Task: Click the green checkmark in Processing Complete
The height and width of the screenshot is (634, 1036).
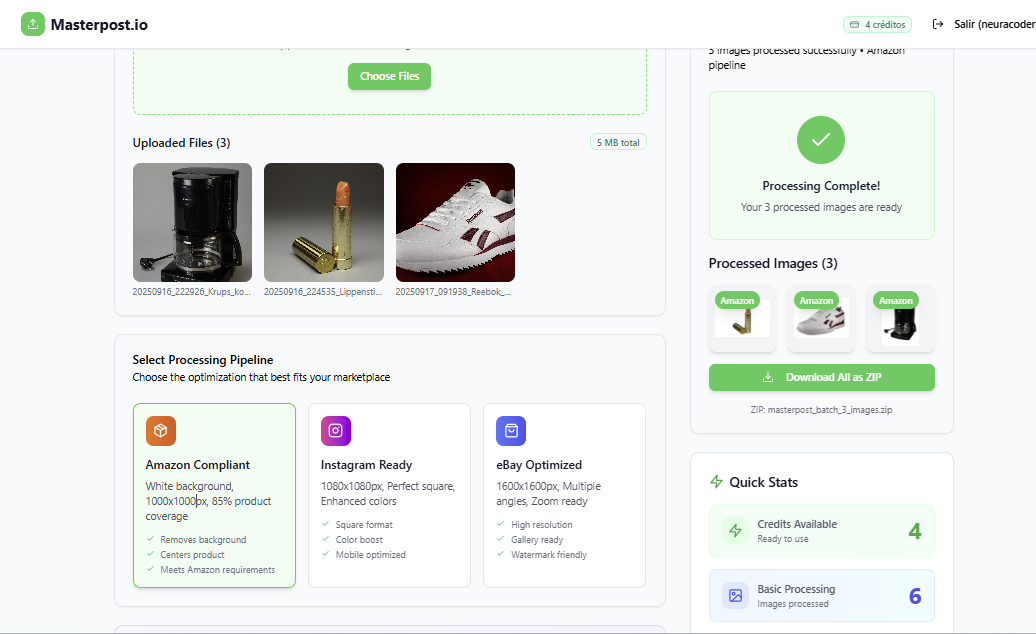Action: tap(821, 140)
